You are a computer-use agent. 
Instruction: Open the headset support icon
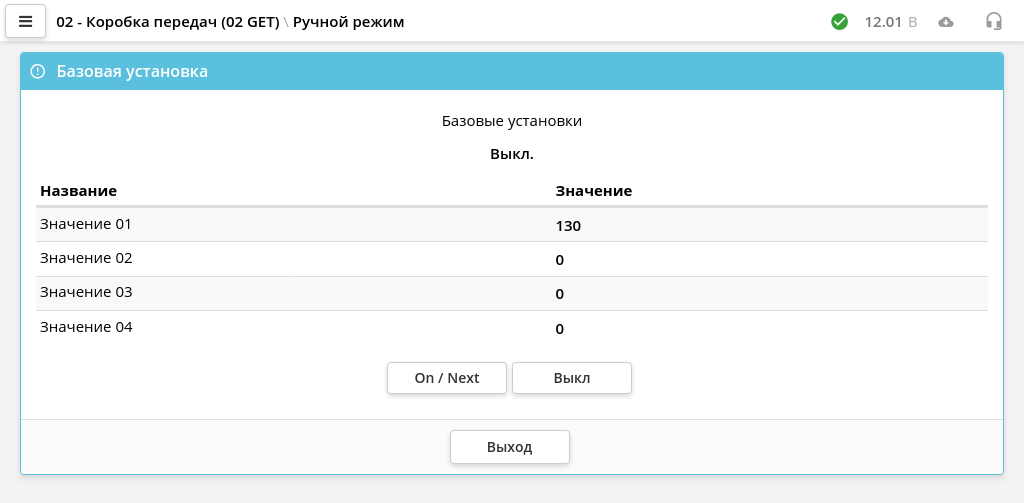[993, 22]
